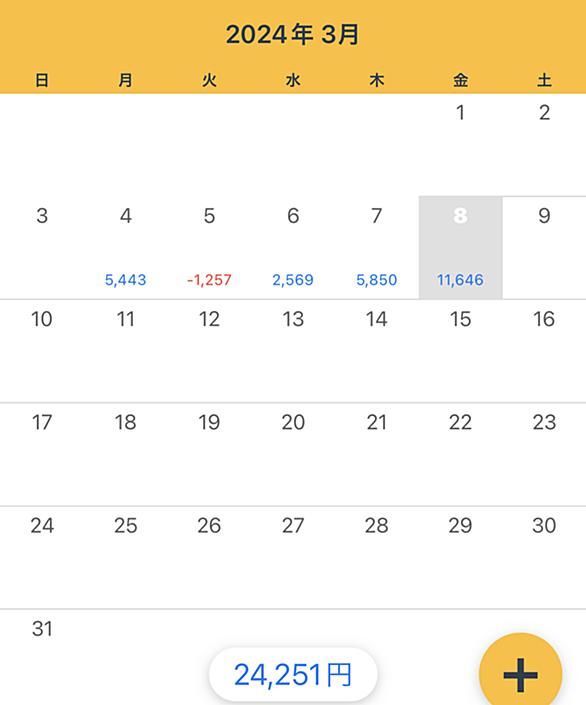
Task: Open the -1,257 entry on March 5
Action: tap(209, 280)
